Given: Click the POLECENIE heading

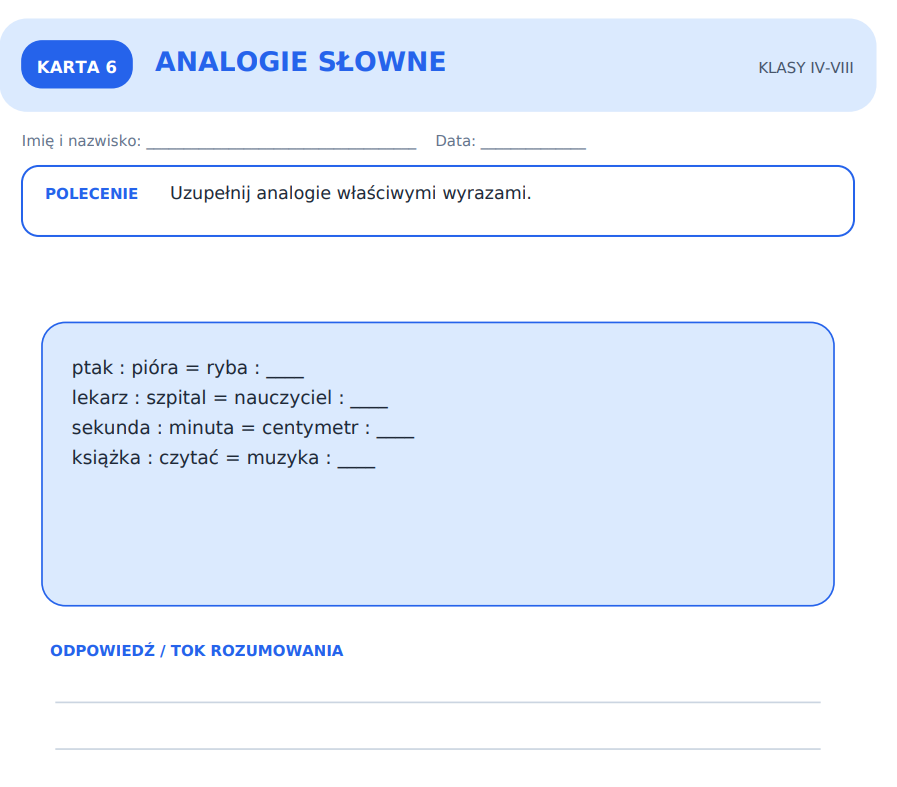Looking at the screenshot, I should click(92, 194).
